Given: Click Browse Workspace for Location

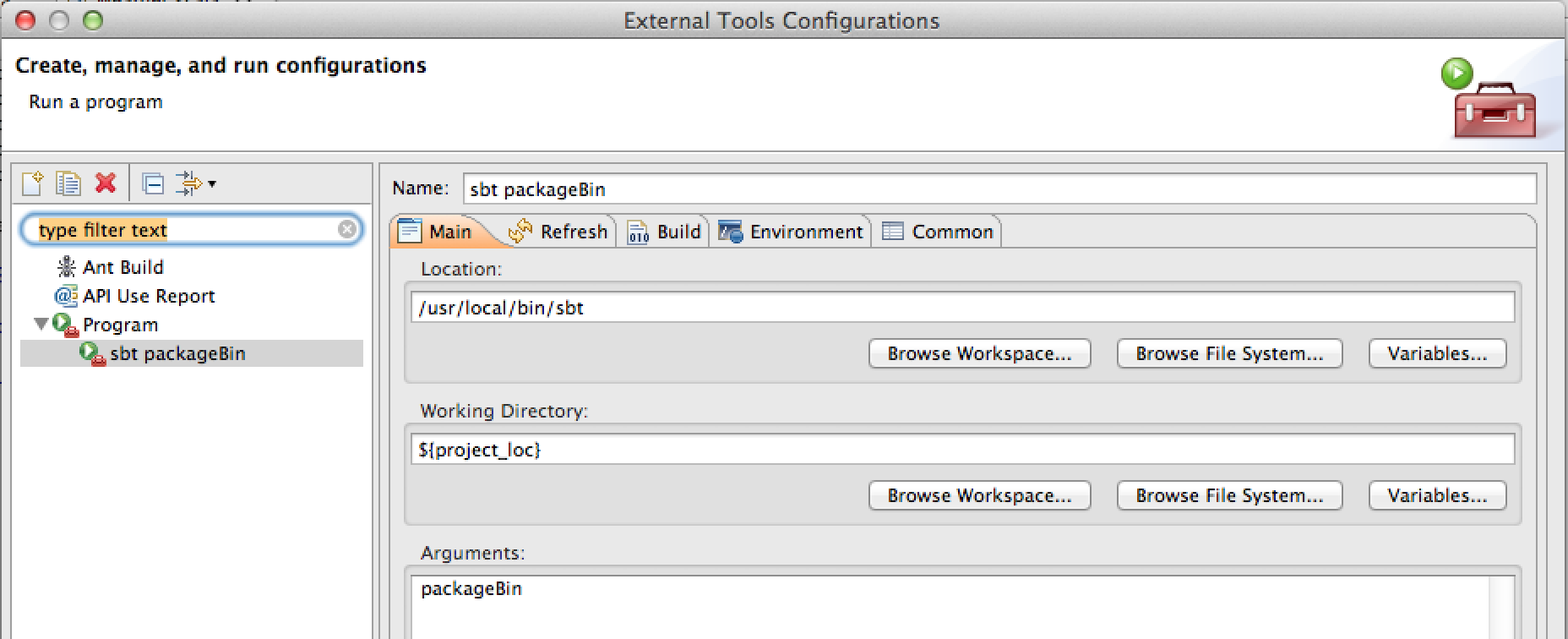Looking at the screenshot, I should pos(979,353).
